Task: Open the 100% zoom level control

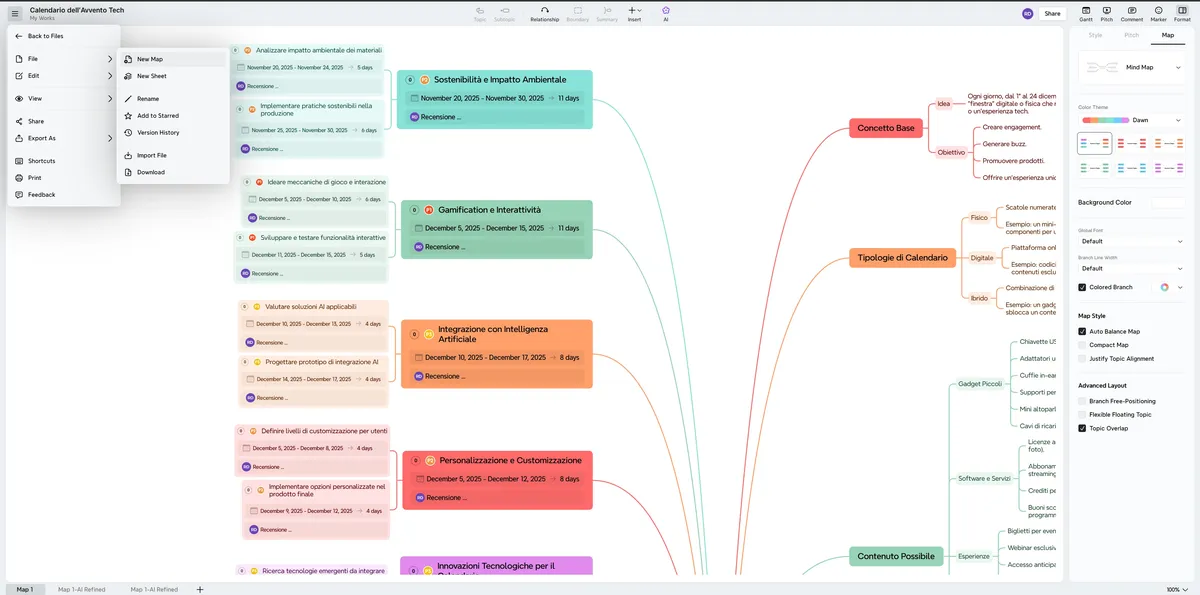Action: pyautogui.click(x=1179, y=589)
